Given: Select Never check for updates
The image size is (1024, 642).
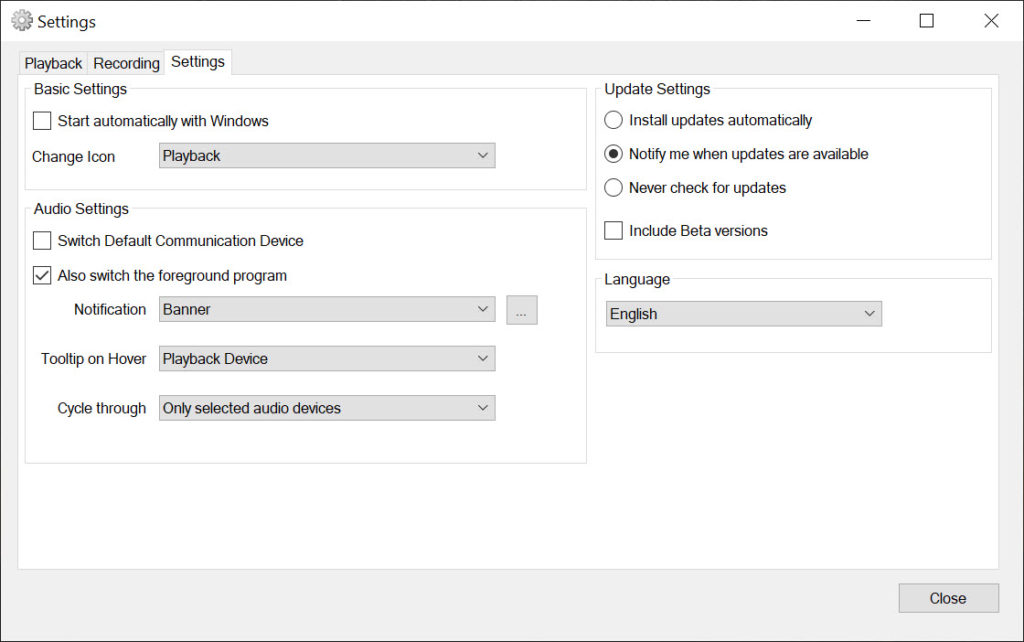Looking at the screenshot, I should tap(614, 188).
